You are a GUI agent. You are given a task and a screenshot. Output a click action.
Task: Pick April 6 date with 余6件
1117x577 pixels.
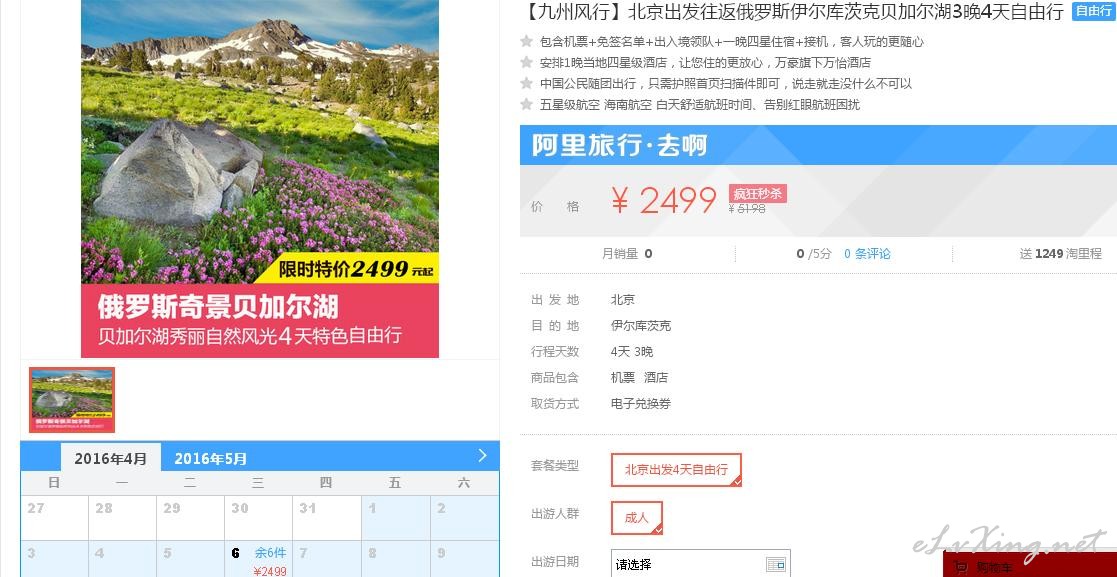[258, 559]
